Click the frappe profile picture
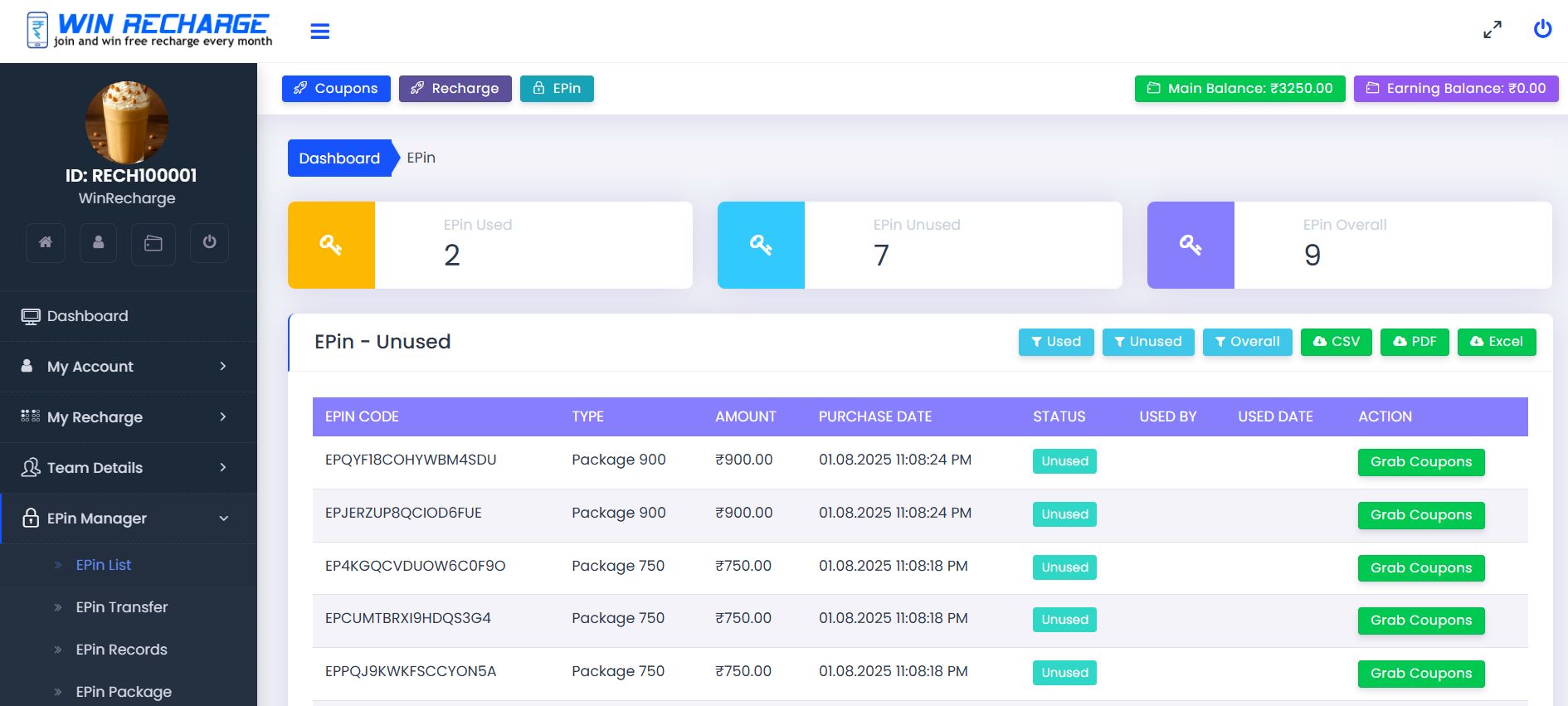Viewport: 1568px width, 706px height. pyautogui.click(x=127, y=122)
